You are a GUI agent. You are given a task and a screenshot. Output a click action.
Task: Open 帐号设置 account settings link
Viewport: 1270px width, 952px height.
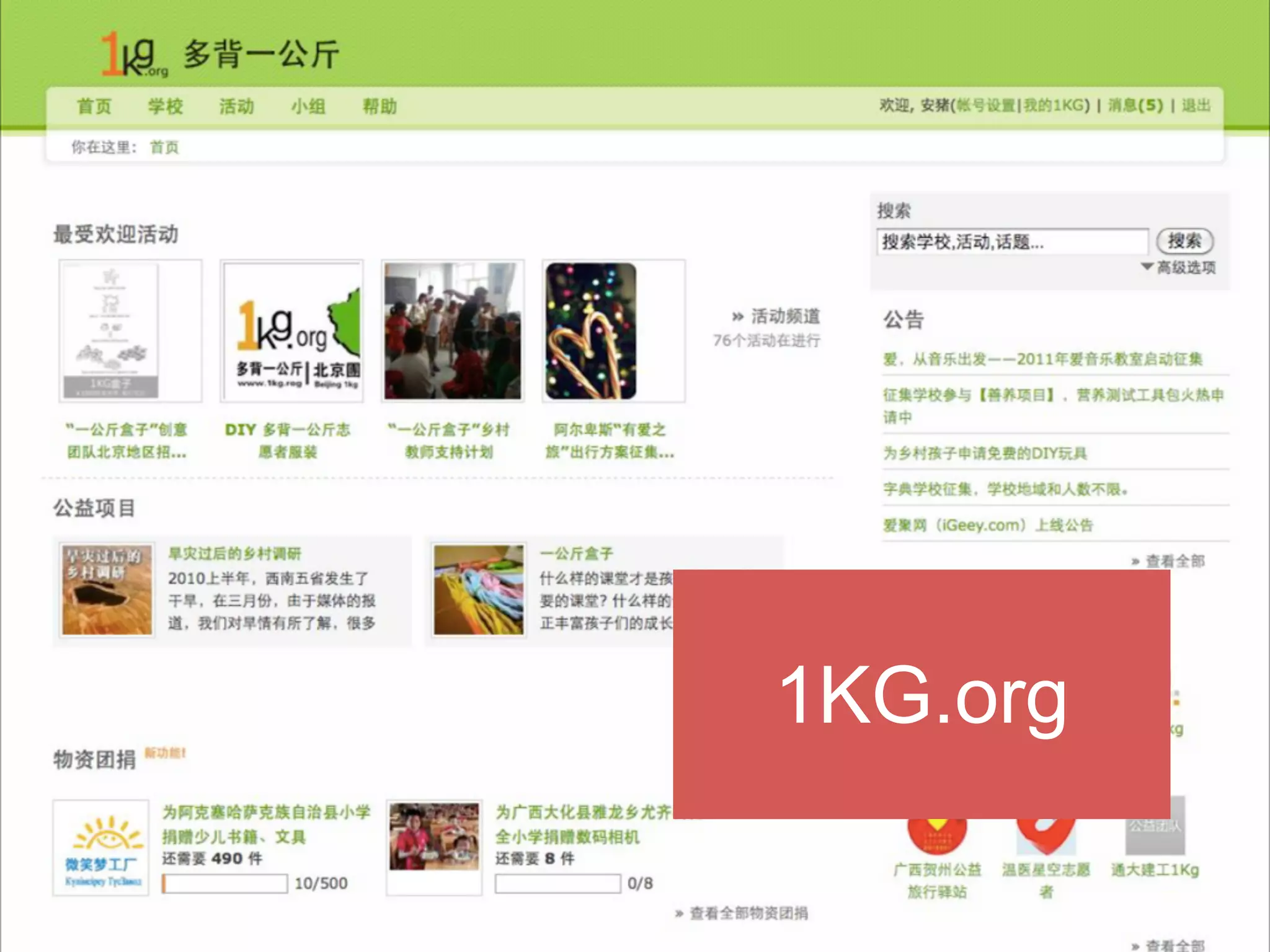point(985,105)
